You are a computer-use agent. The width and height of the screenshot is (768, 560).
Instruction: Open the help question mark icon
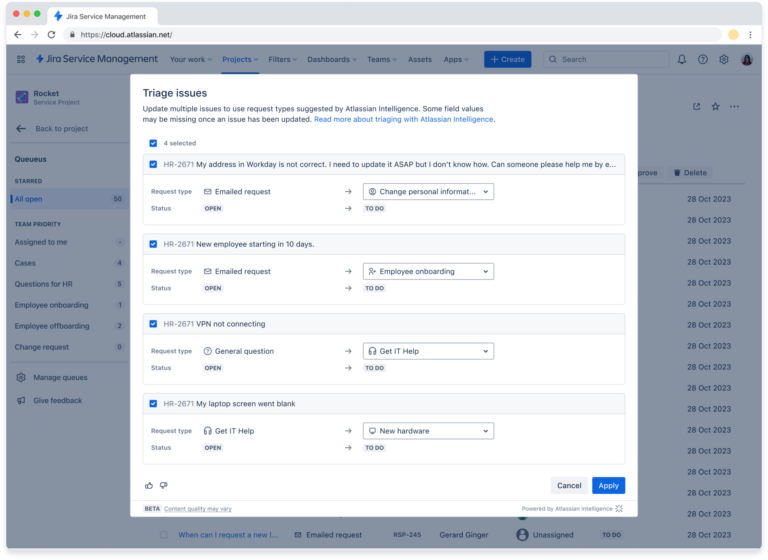coord(703,59)
